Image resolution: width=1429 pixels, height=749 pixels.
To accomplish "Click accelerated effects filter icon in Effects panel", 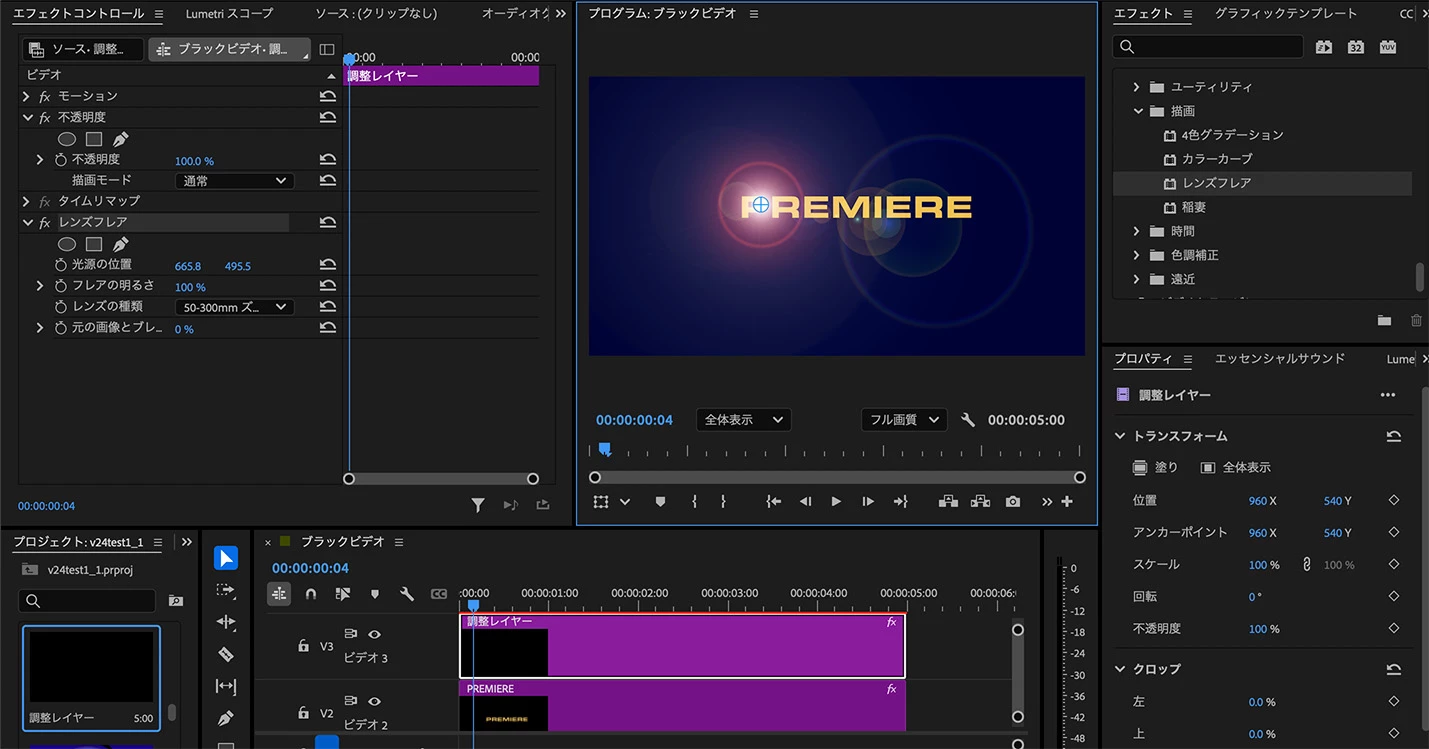I will click(x=1324, y=47).
